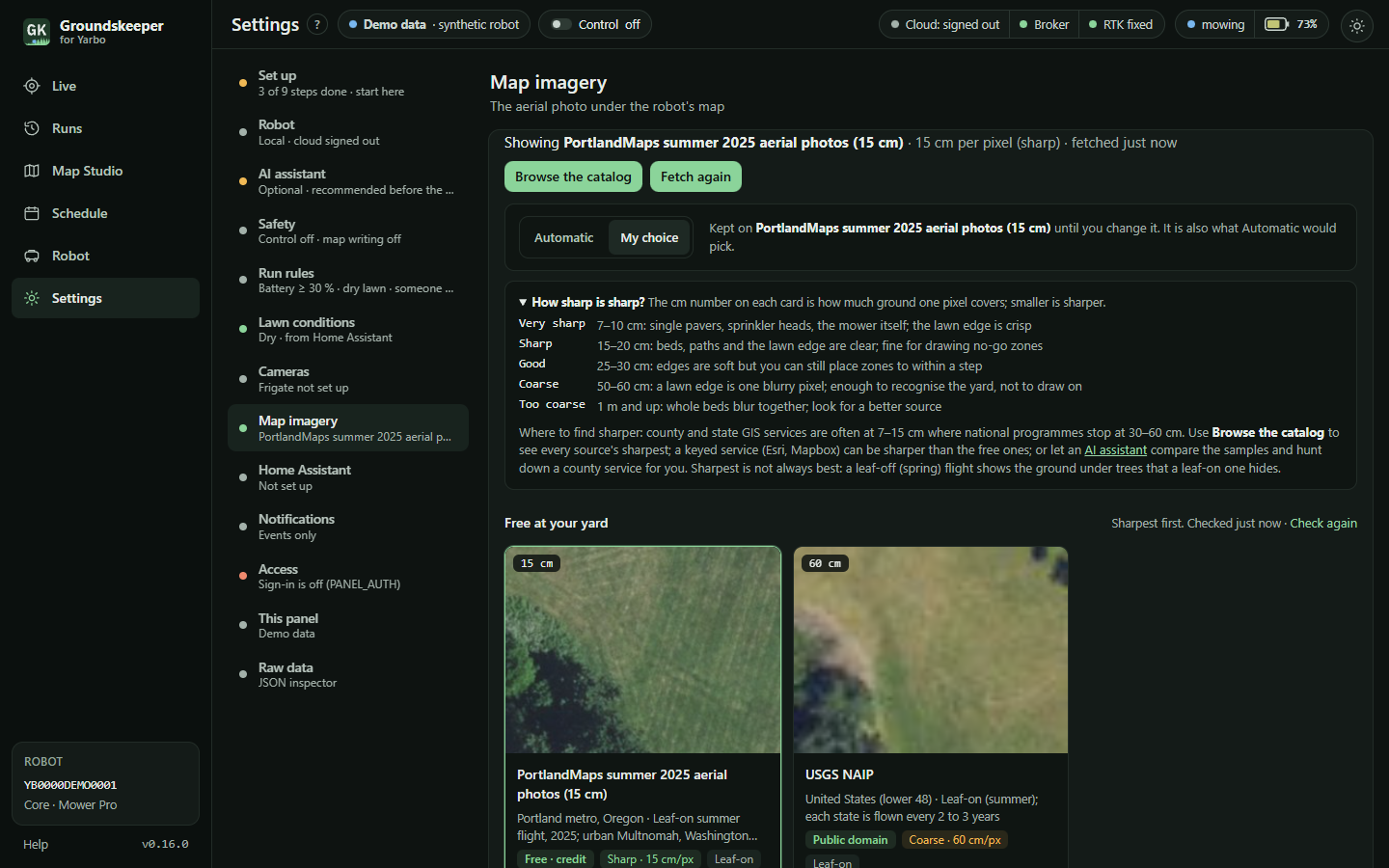1389x868 pixels.
Task: Click the 60 cm resolution badge
Action: [x=825, y=563]
